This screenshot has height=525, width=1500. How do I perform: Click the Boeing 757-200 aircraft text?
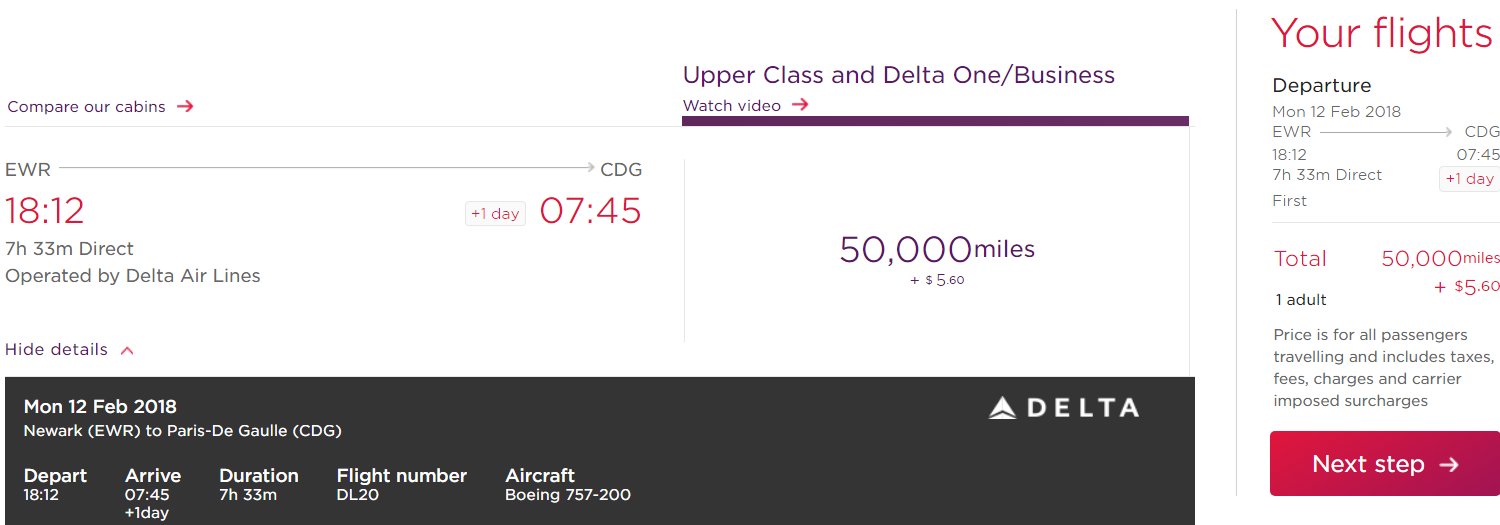point(568,495)
